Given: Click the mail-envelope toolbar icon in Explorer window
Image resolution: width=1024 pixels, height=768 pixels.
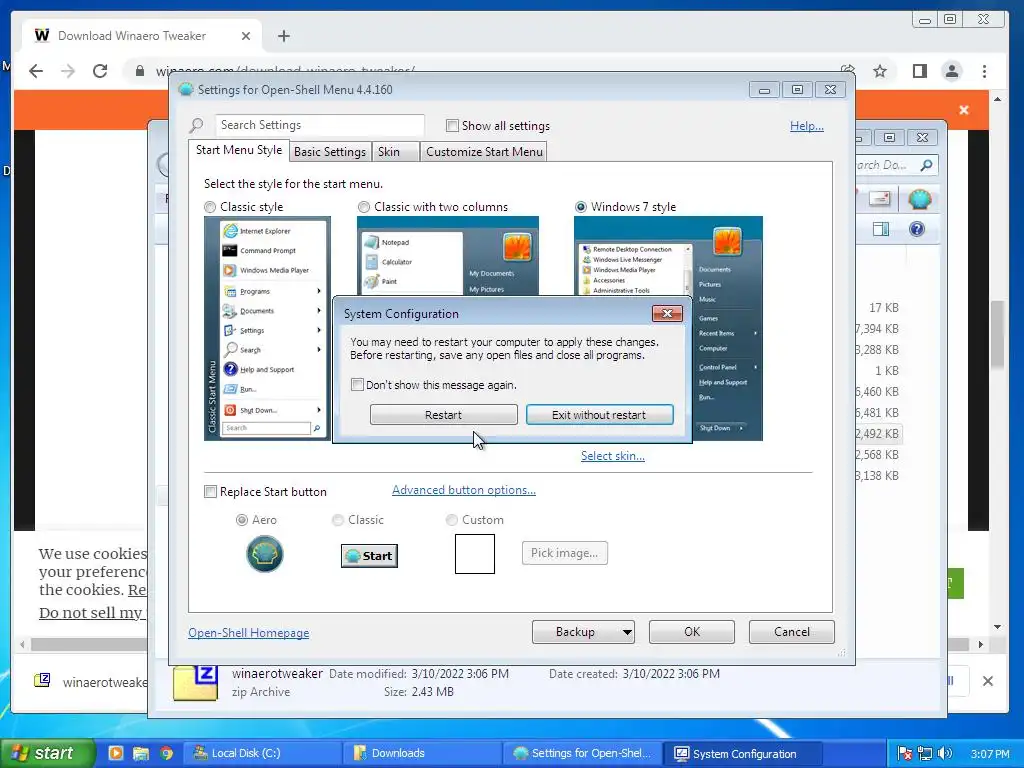Looking at the screenshot, I should coord(879,199).
